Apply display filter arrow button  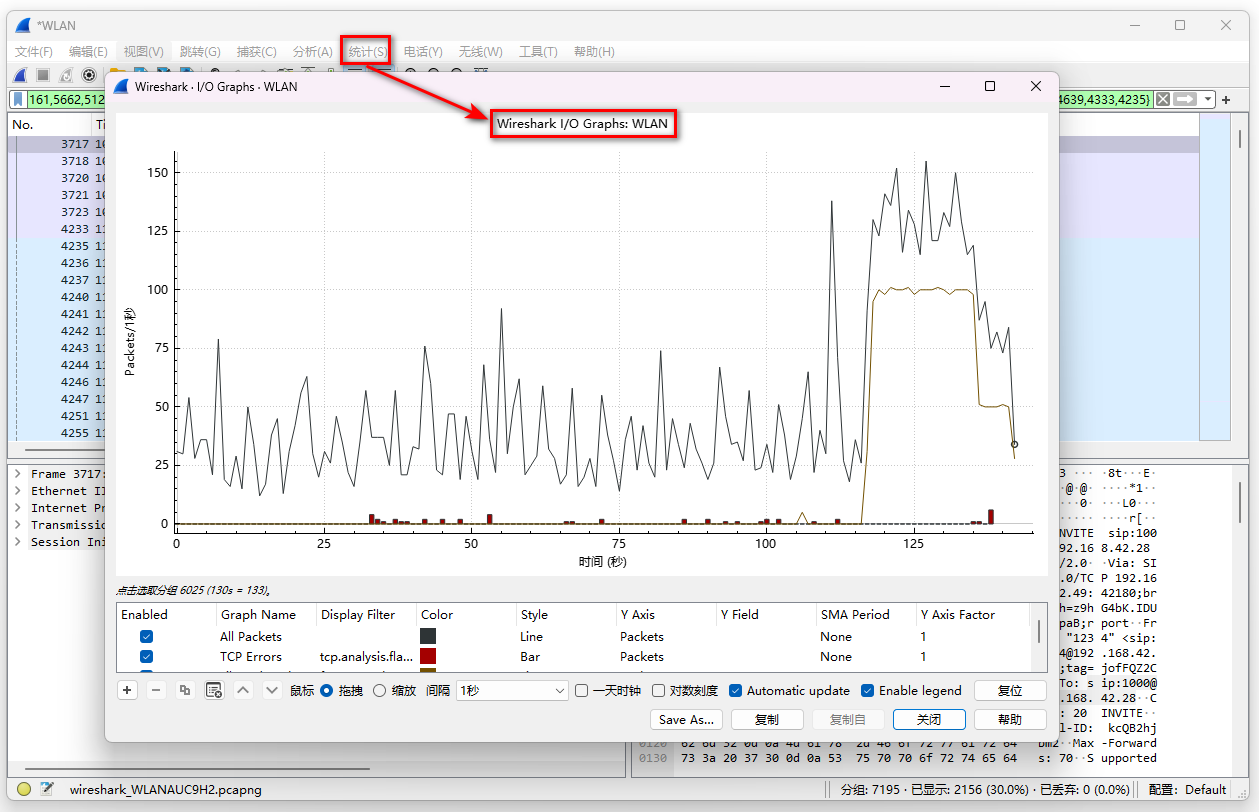[x=1185, y=99]
